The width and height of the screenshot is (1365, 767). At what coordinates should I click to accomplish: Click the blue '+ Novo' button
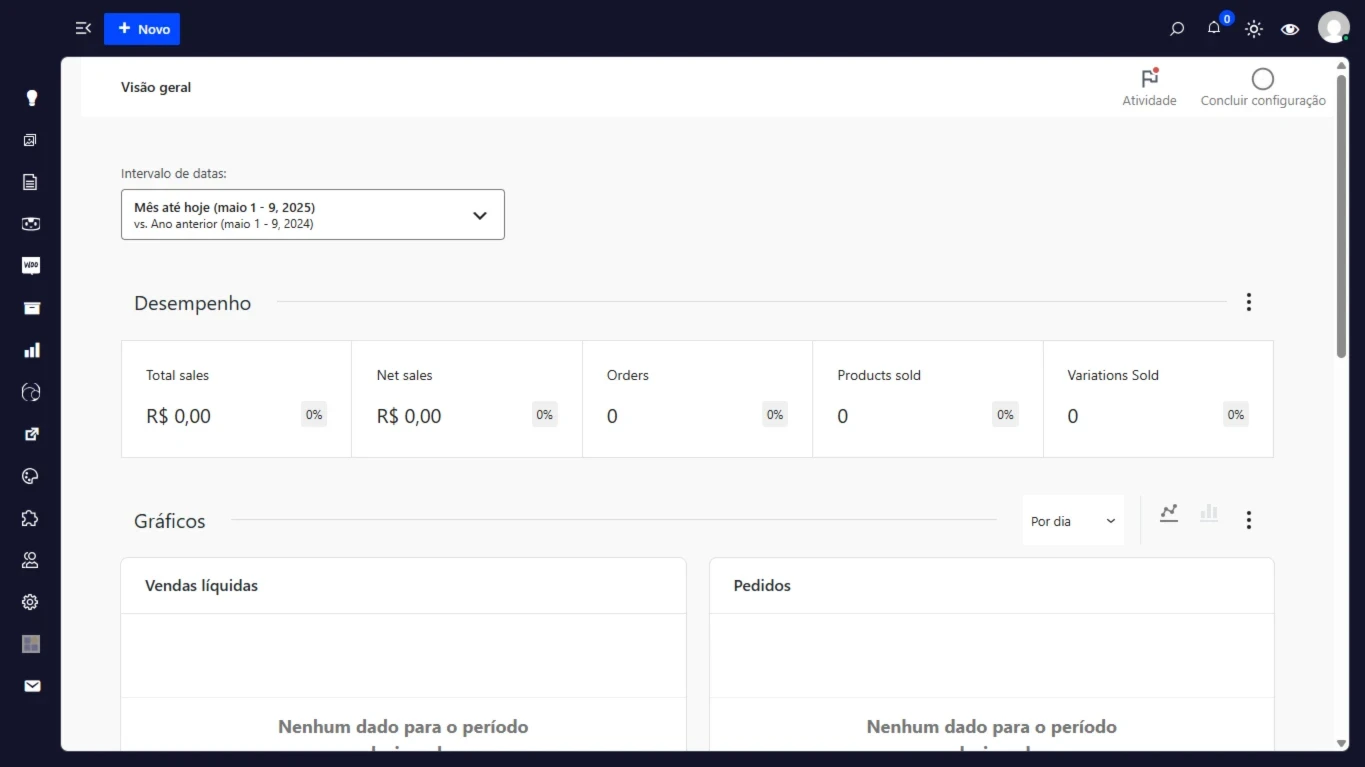coord(141,29)
